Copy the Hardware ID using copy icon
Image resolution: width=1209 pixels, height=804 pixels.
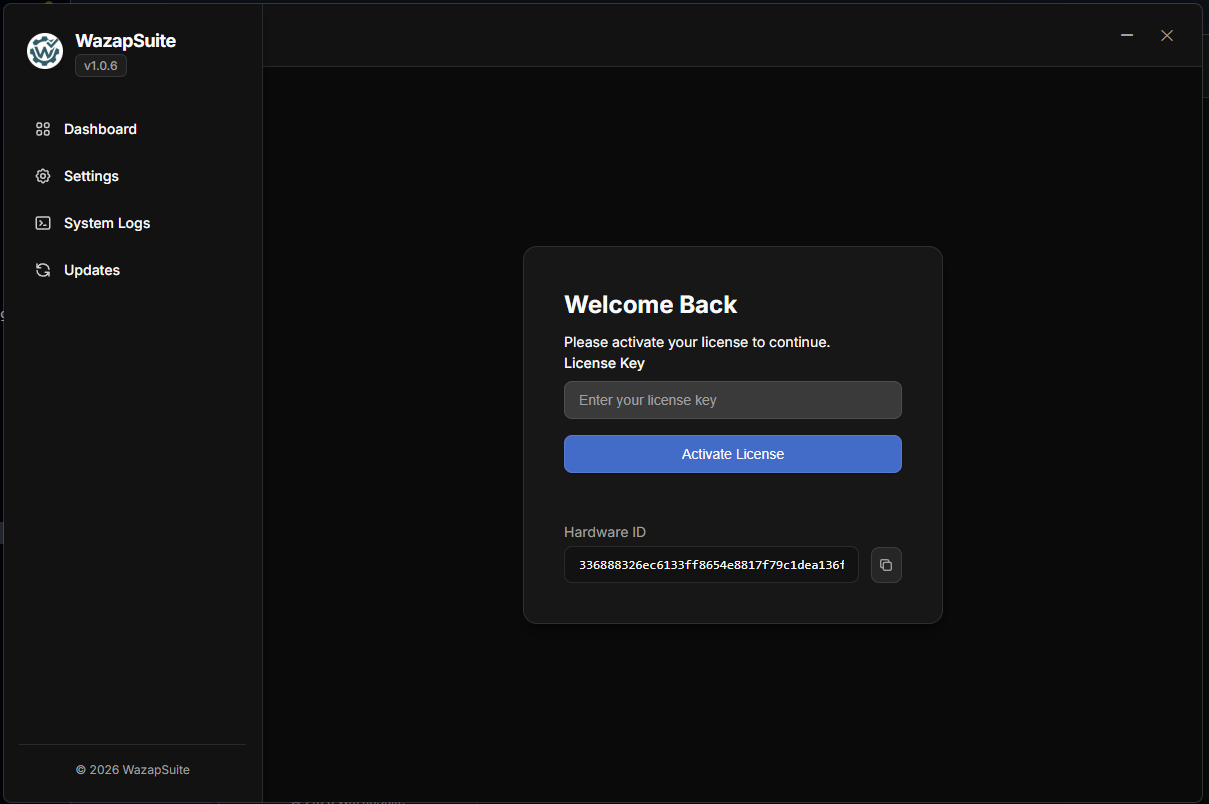(886, 565)
